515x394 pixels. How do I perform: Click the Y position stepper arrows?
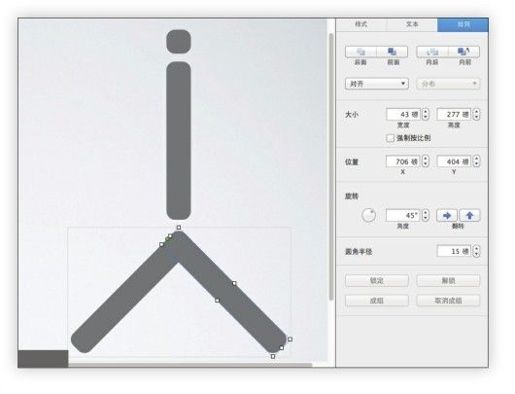476,162
